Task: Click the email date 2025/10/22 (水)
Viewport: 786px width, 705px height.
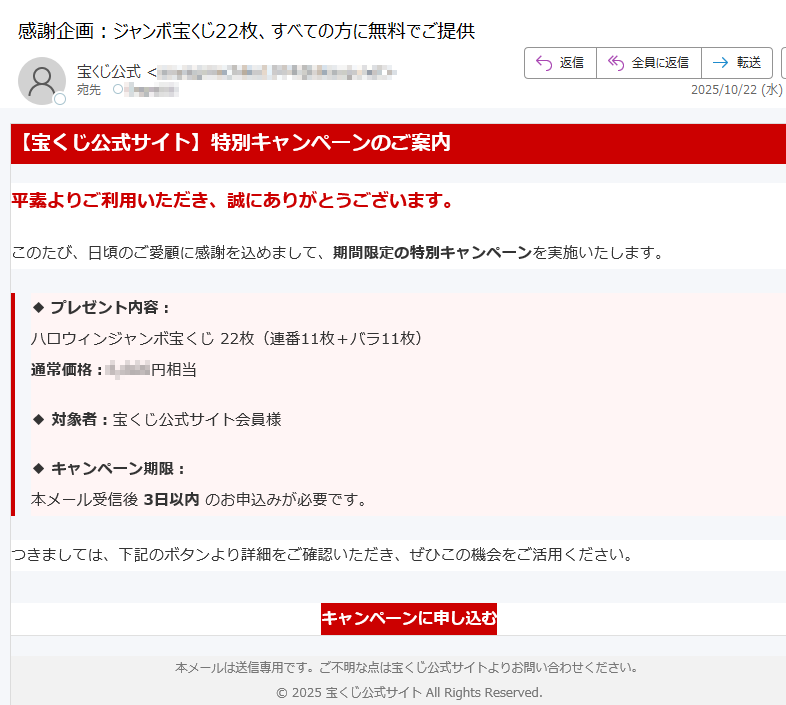Action: (x=736, y=89)
